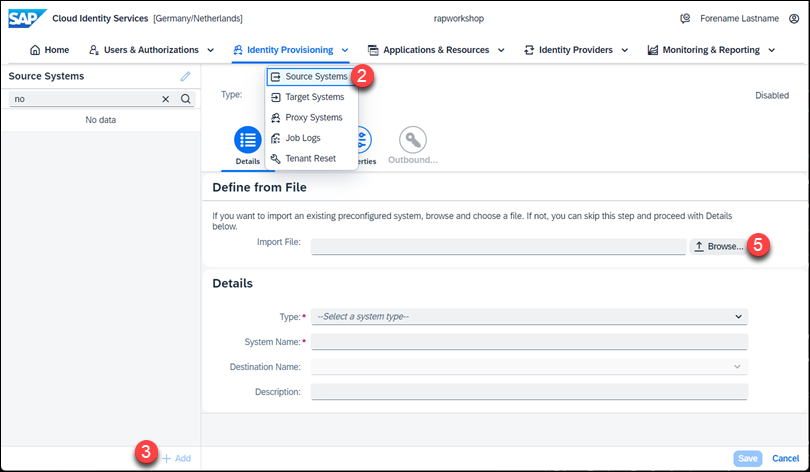Clear the search field with the X icon
Screen dimensions: 810x472
tap(165, 99)
